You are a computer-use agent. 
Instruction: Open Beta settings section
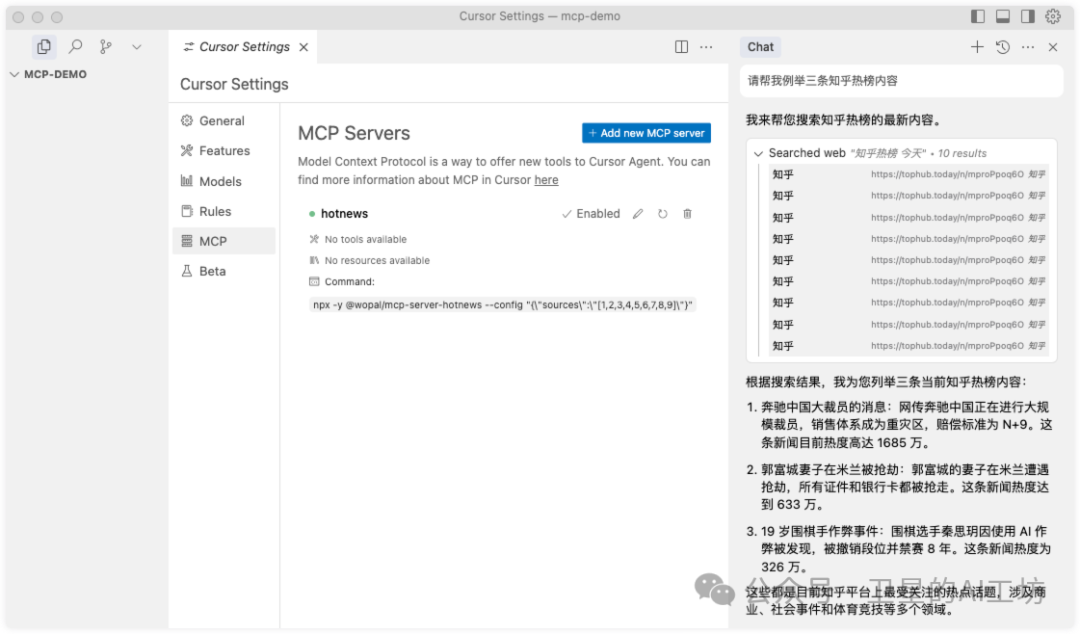pyautogui.click(x=224, y=271)
